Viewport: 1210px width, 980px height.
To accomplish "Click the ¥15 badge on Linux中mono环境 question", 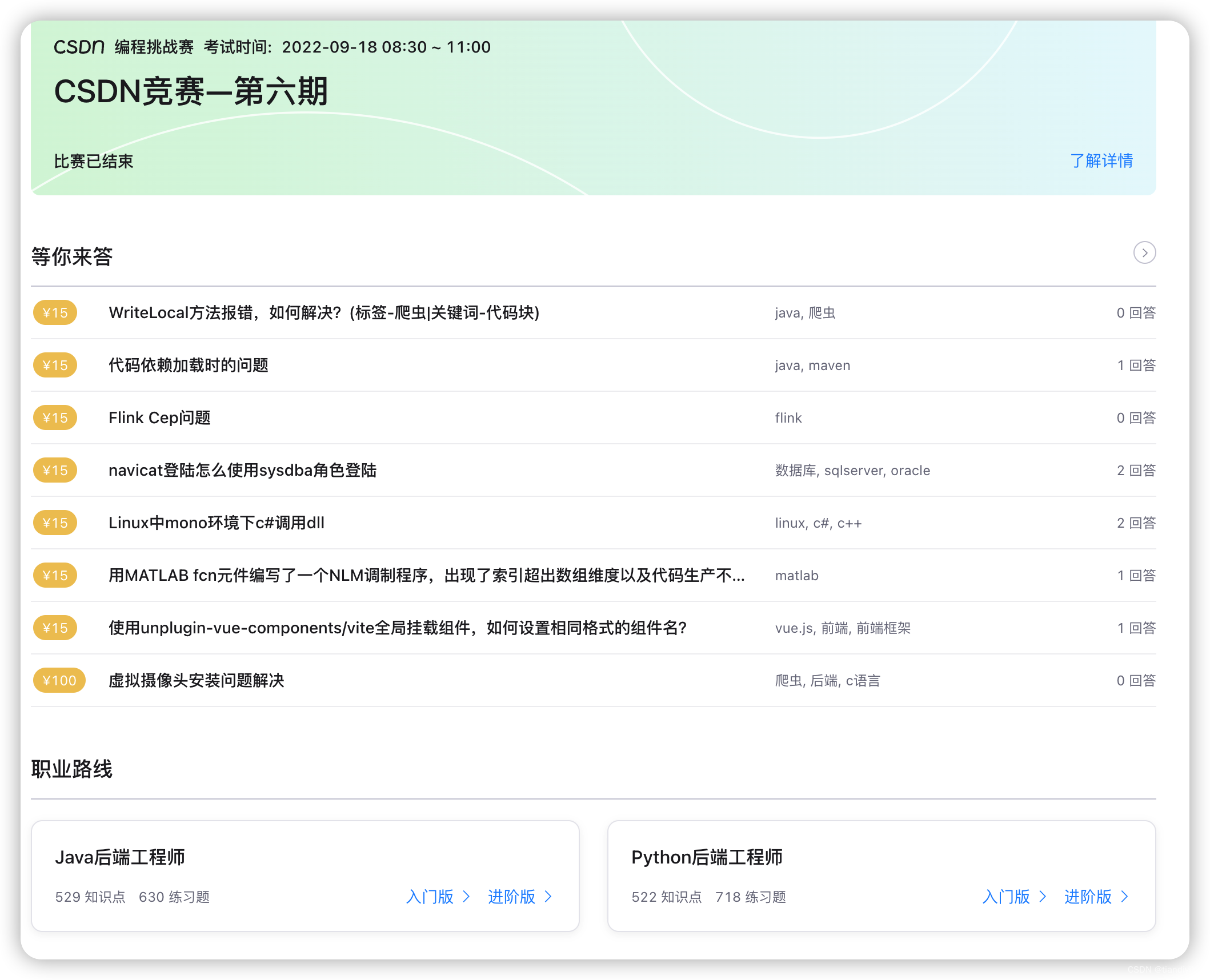I will (55, 523).
